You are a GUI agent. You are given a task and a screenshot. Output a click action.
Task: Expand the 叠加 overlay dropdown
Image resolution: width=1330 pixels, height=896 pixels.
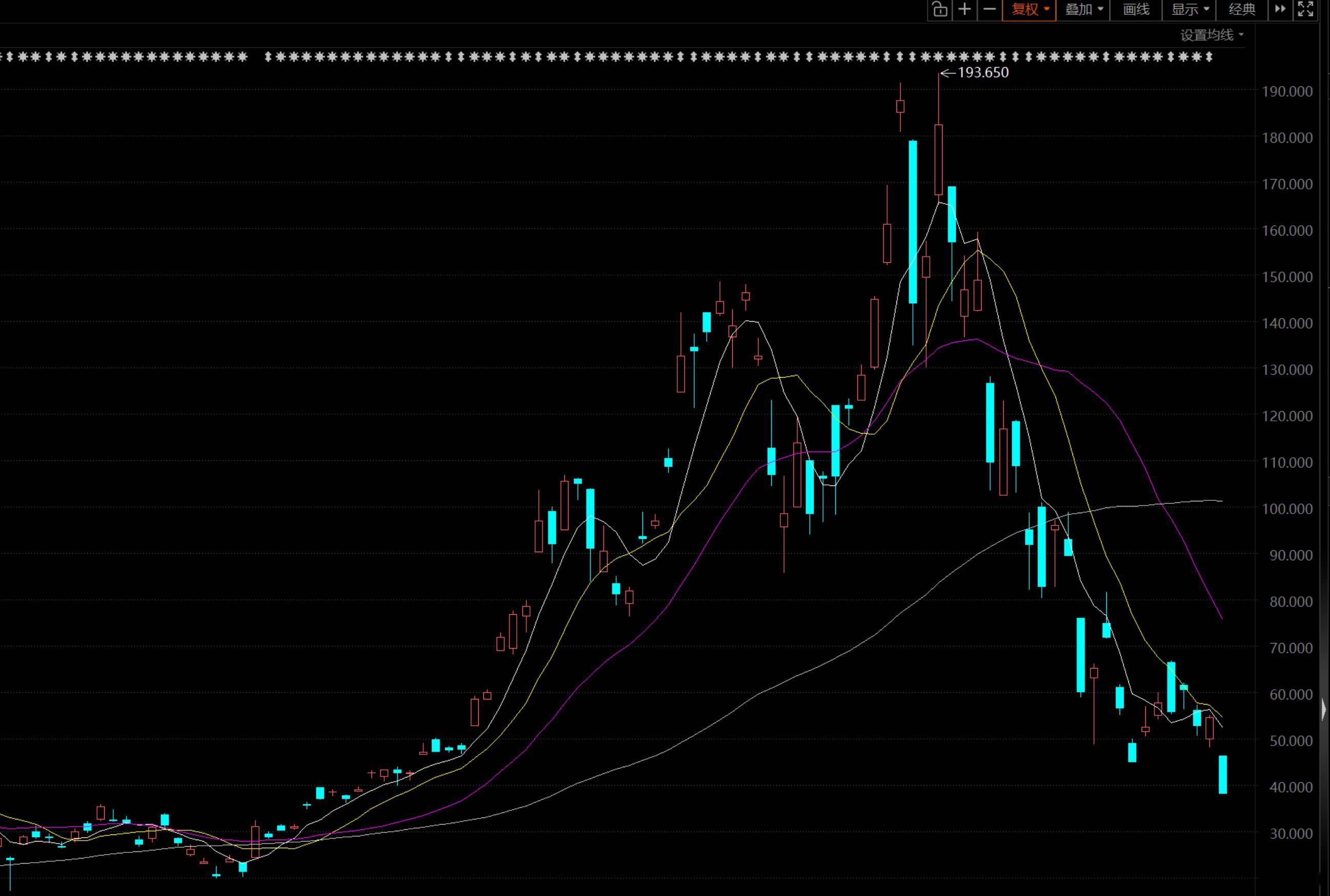(x=1083, y=10)
